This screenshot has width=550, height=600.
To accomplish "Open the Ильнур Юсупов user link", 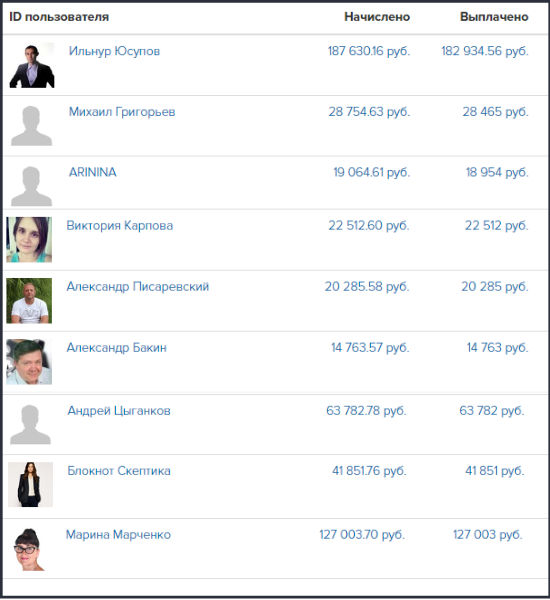I will point(114,51).
